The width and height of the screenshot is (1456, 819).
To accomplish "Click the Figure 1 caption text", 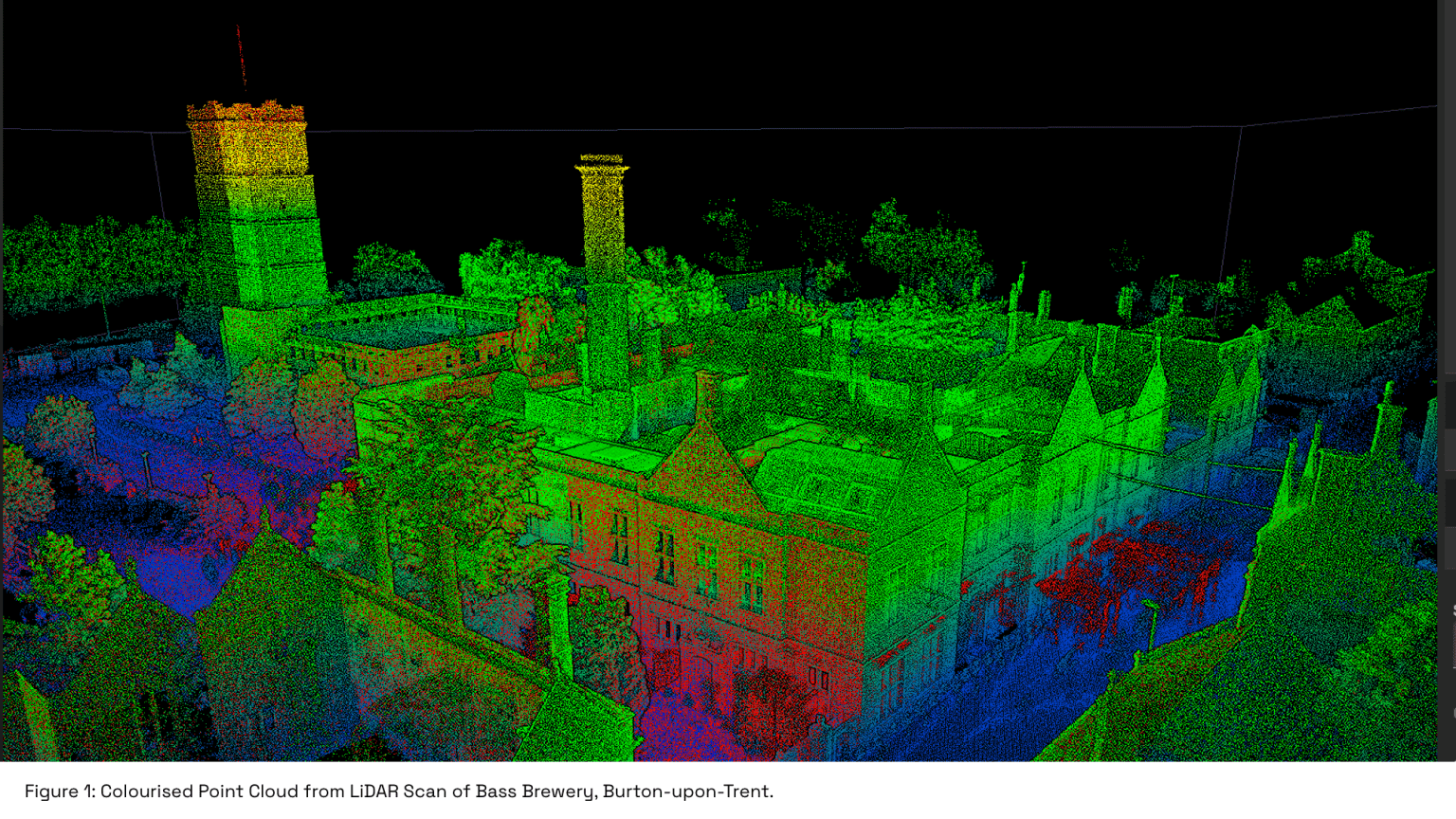I will (x=398, y=792).
